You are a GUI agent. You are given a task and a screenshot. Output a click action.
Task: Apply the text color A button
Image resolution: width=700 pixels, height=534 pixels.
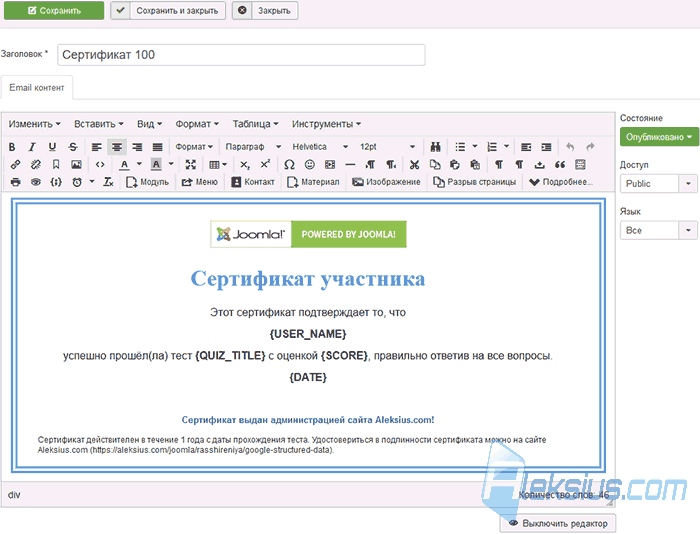pos(125,165)
